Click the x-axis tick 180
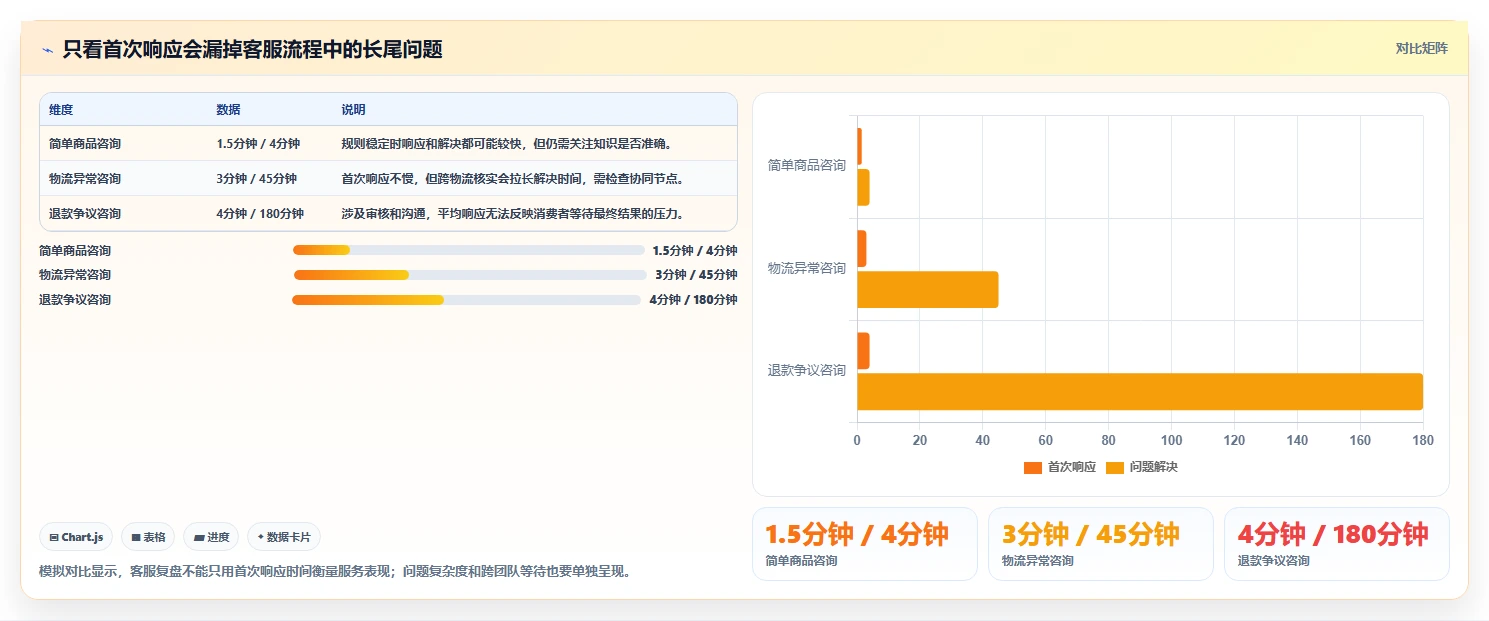 1422,440
